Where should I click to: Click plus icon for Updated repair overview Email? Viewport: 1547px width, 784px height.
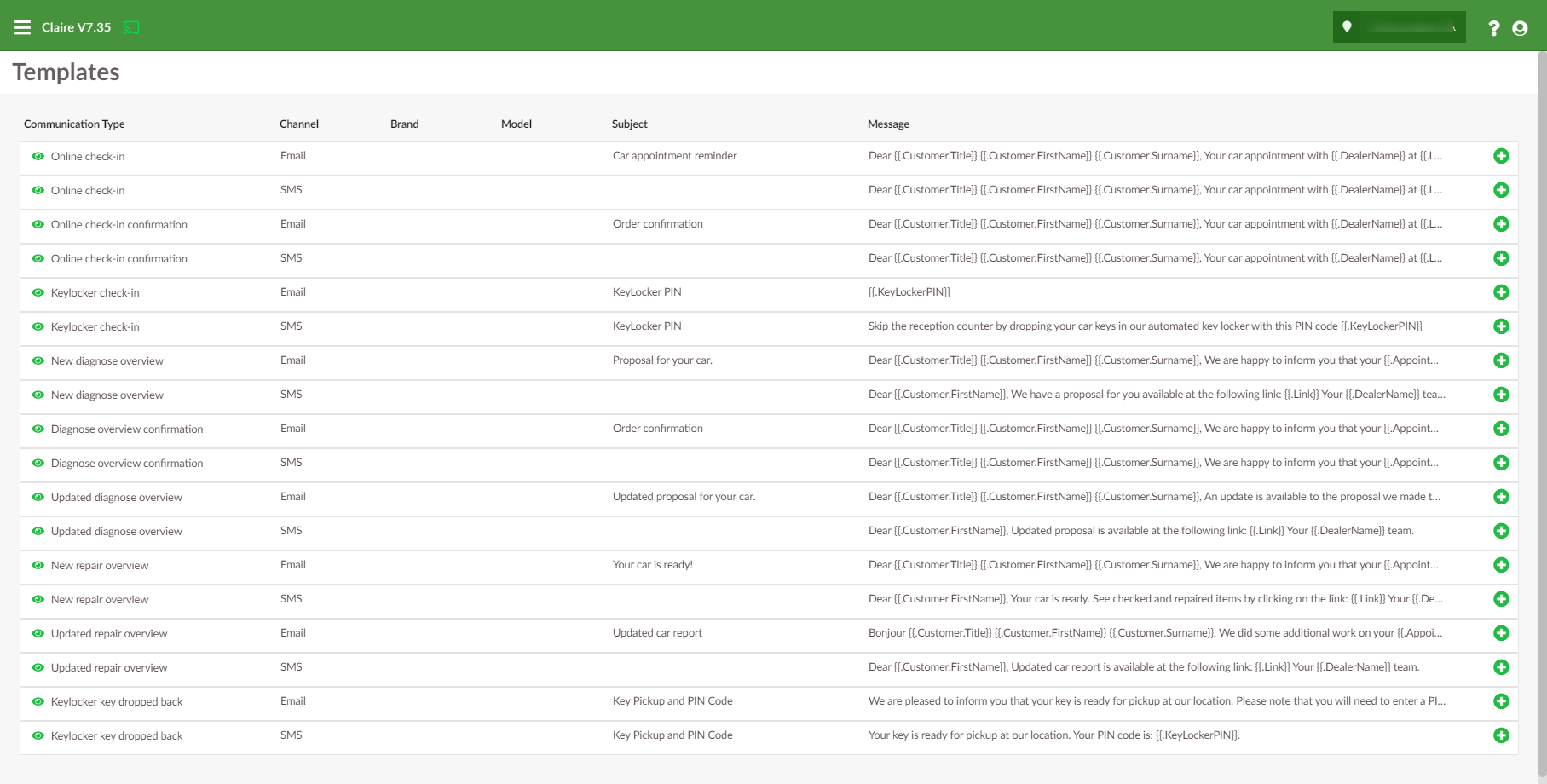[1501, 633]
